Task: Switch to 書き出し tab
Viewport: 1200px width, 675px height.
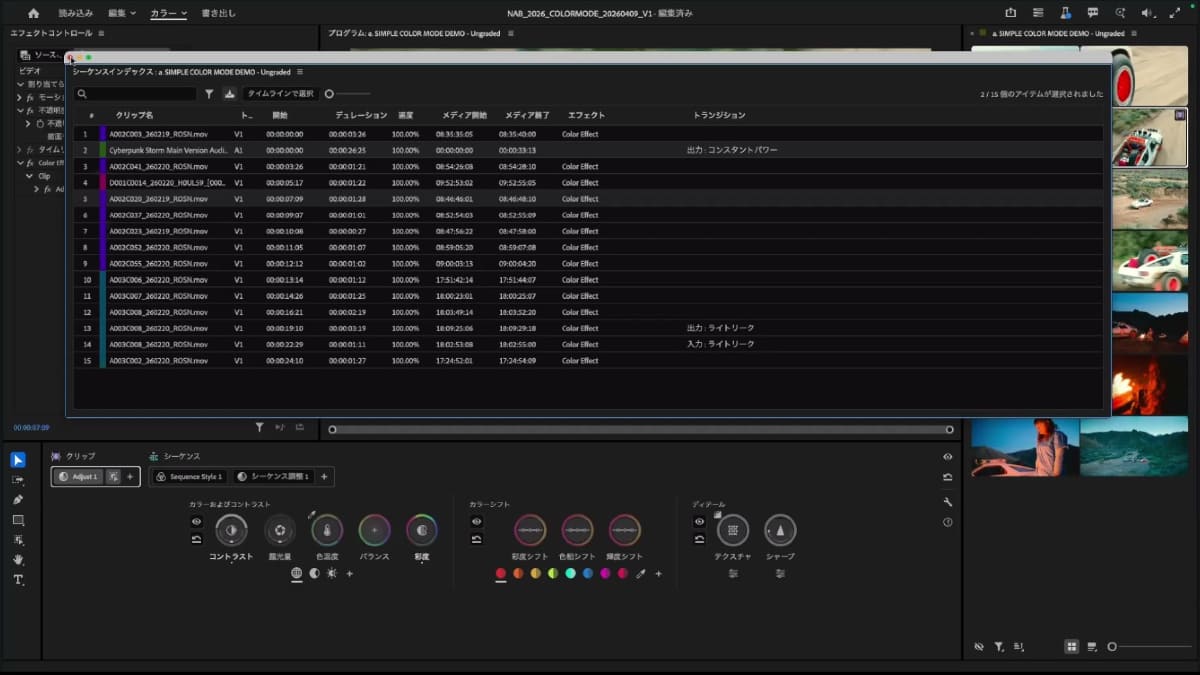Action: (x=218, y=13)
